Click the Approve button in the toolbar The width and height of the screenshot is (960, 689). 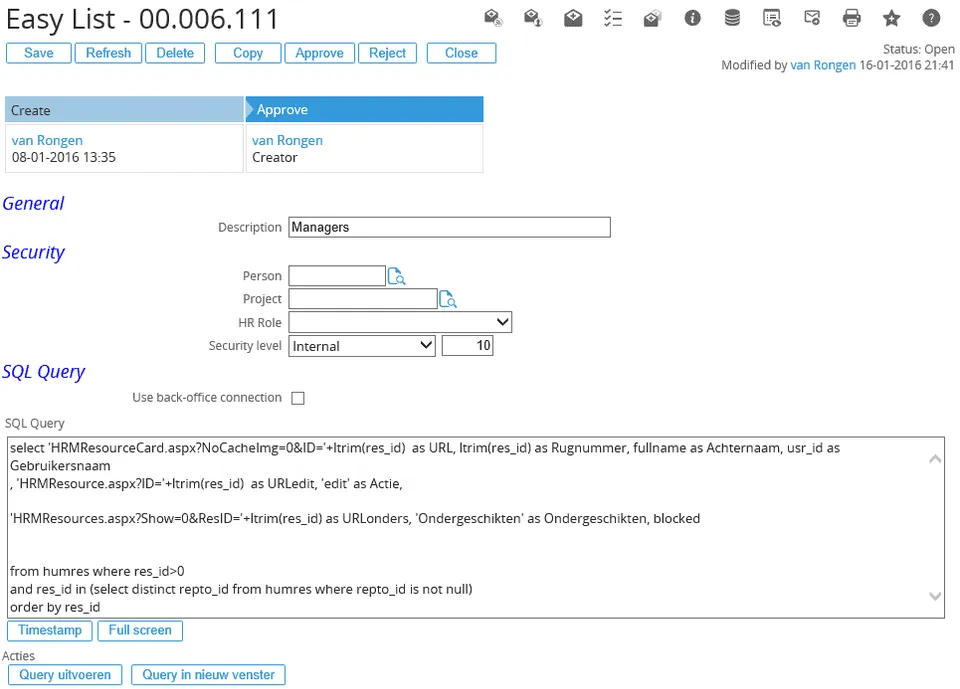[x=320, y=53]
